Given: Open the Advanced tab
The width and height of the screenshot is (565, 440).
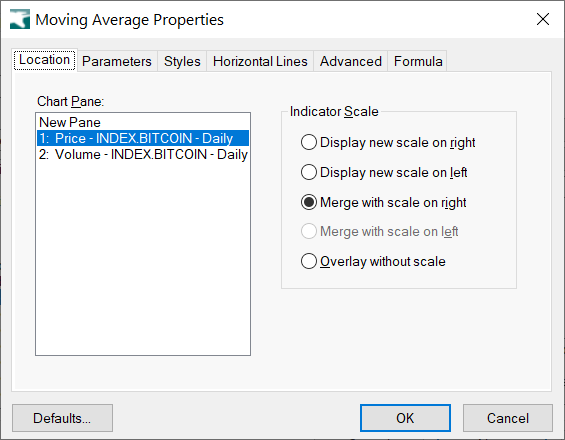Looking at the screenshot, I should point(351,61).
